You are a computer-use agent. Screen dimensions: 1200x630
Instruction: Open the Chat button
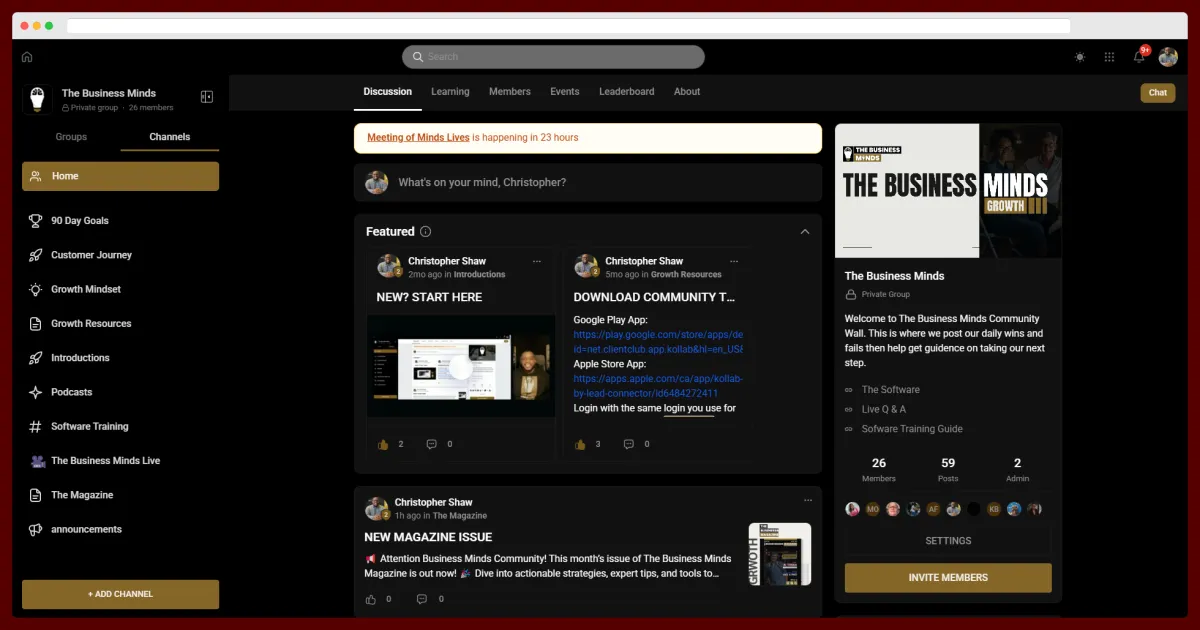point(1158,93)
